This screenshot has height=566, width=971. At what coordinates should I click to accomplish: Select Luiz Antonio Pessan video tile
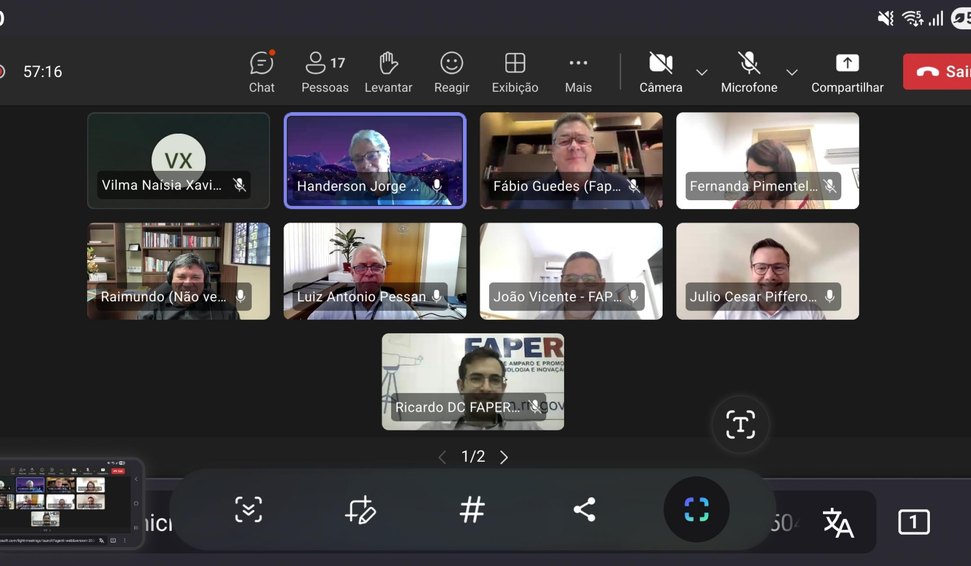pyautogui.click(x=375, y=271)
